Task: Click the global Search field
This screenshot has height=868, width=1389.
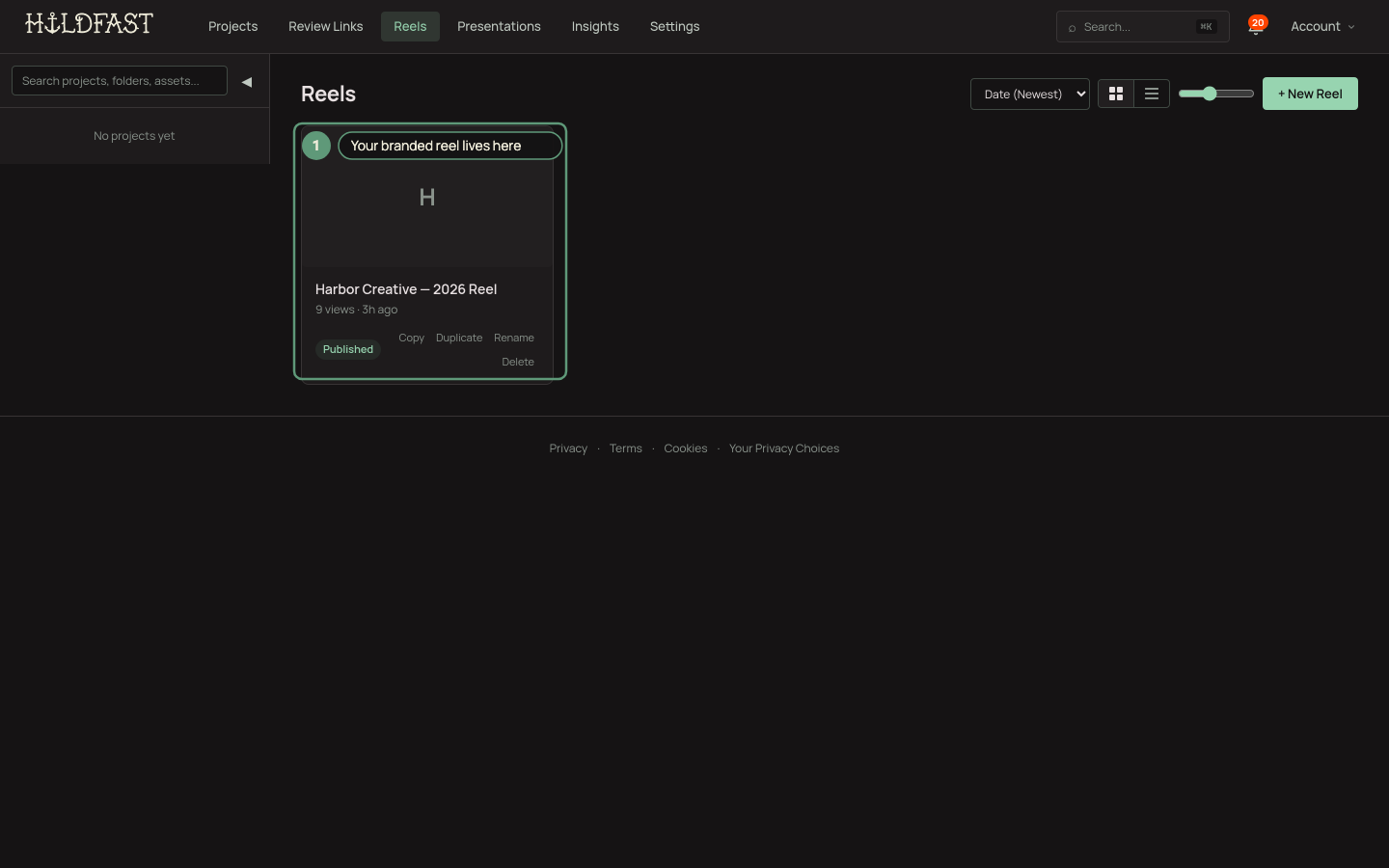Action: (1142, 26)
